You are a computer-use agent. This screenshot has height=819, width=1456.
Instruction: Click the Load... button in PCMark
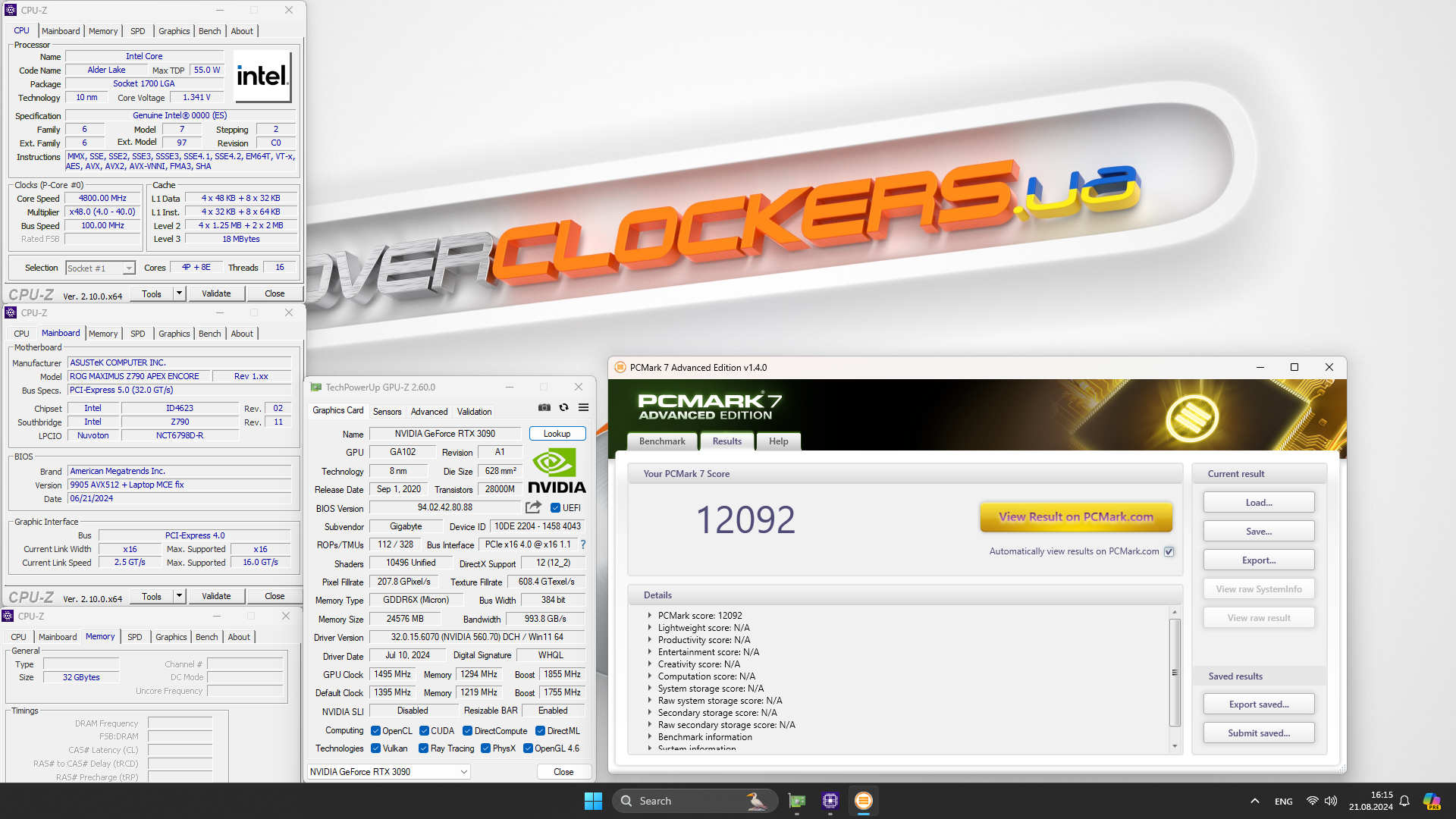1259,503
